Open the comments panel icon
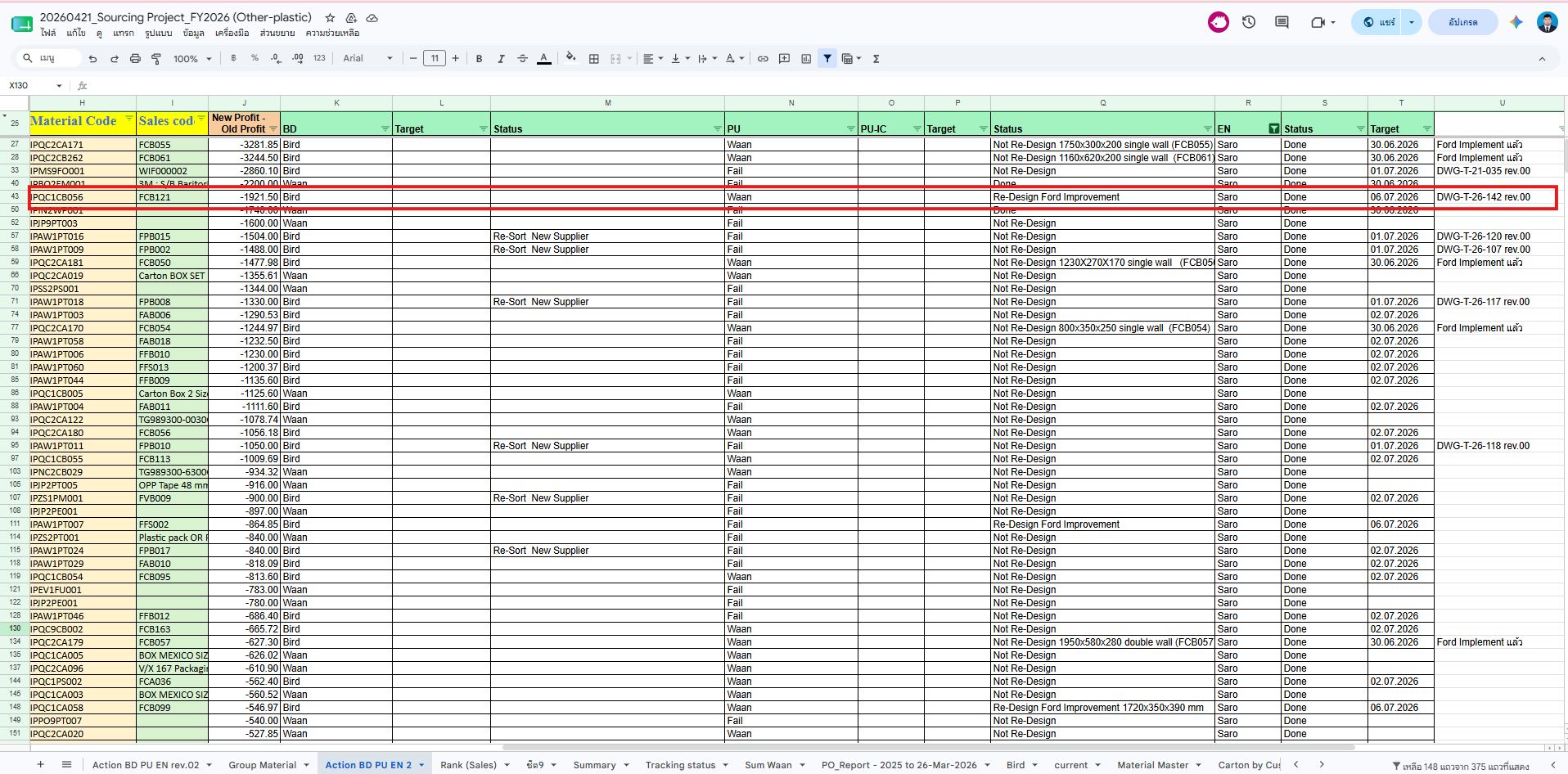 pos(1282,22)
